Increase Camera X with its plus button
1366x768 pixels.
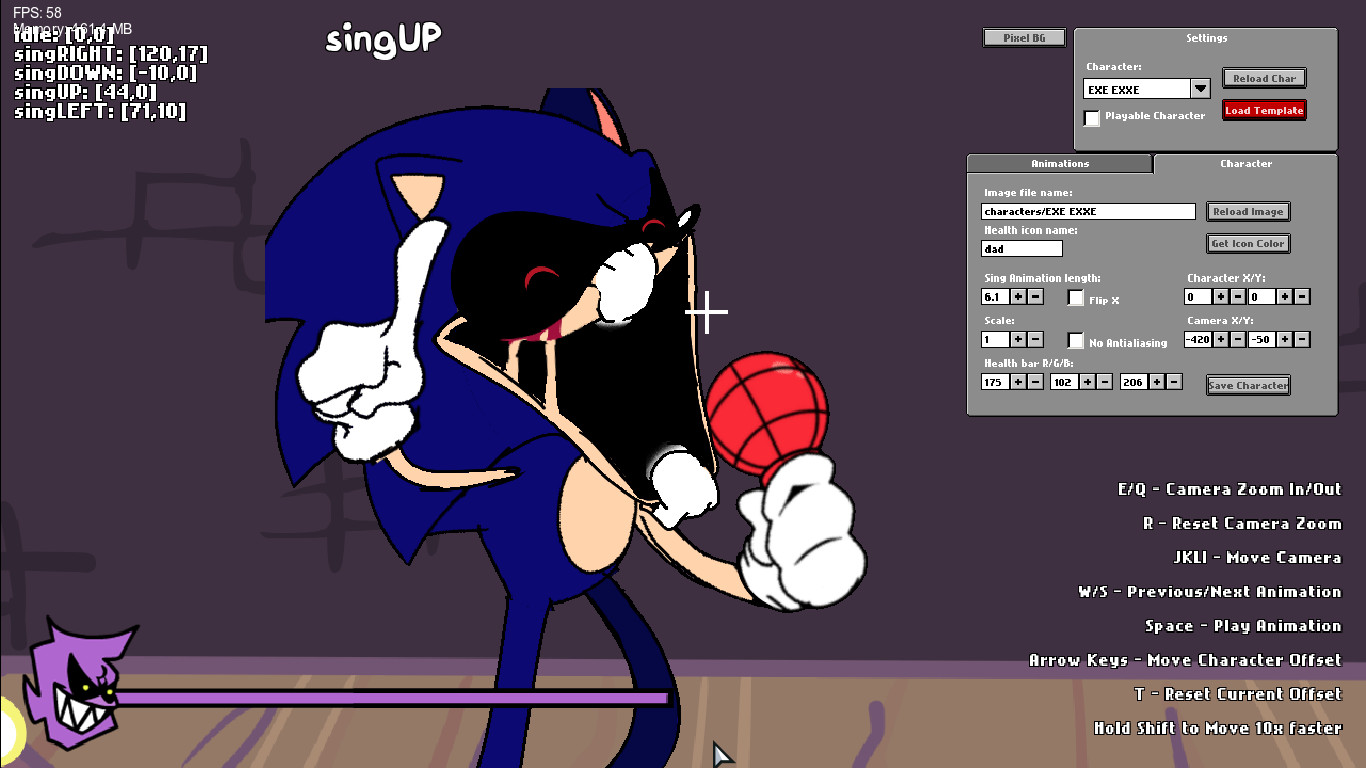(x=1220, y=340)
